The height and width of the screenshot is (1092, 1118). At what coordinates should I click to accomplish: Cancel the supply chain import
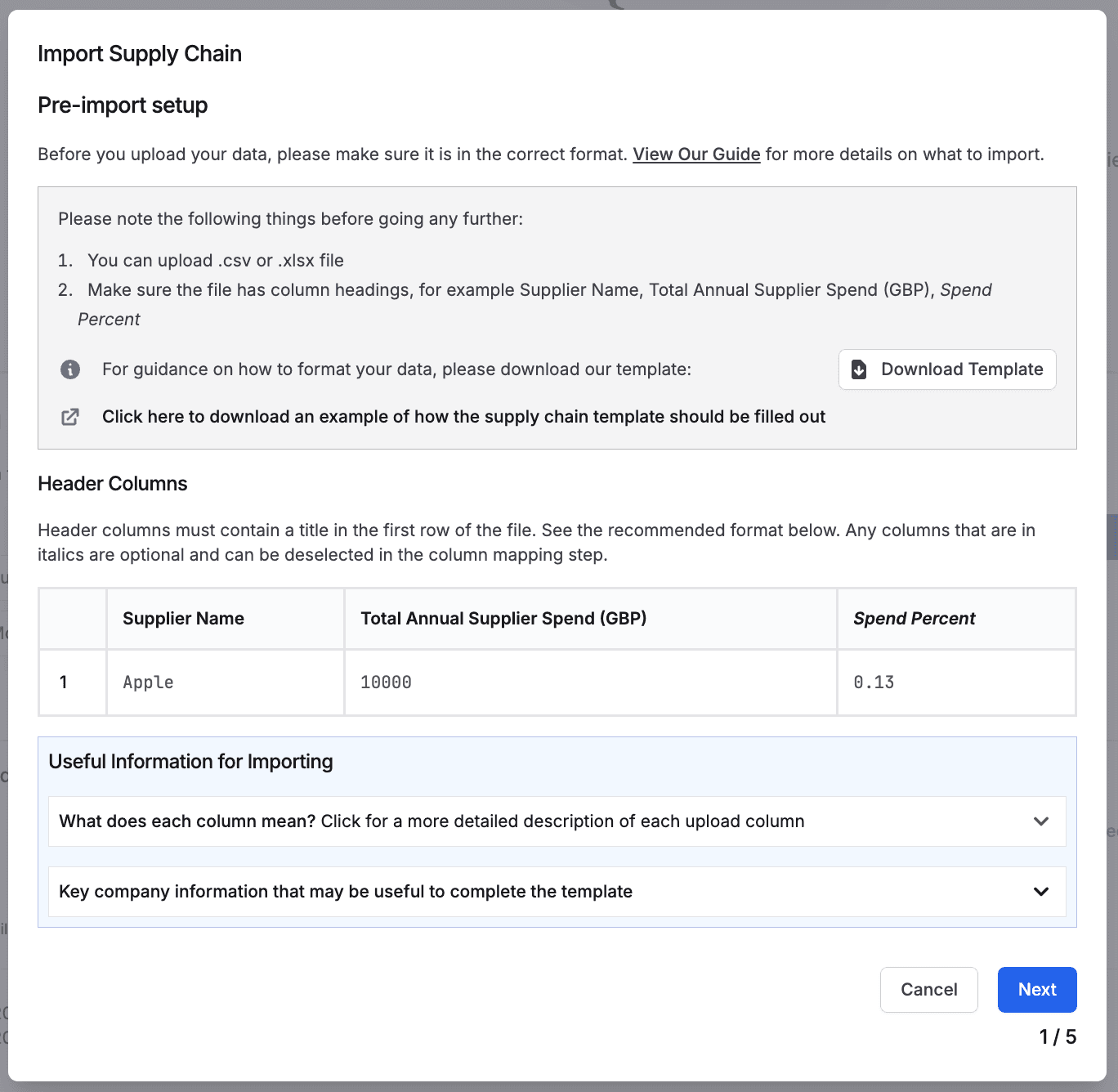tap(928, 990)
